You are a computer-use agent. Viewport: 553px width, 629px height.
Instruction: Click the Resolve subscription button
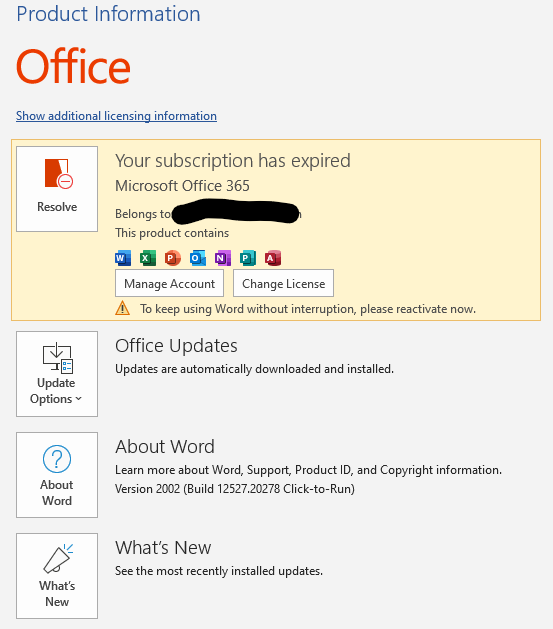pos(57,189)
